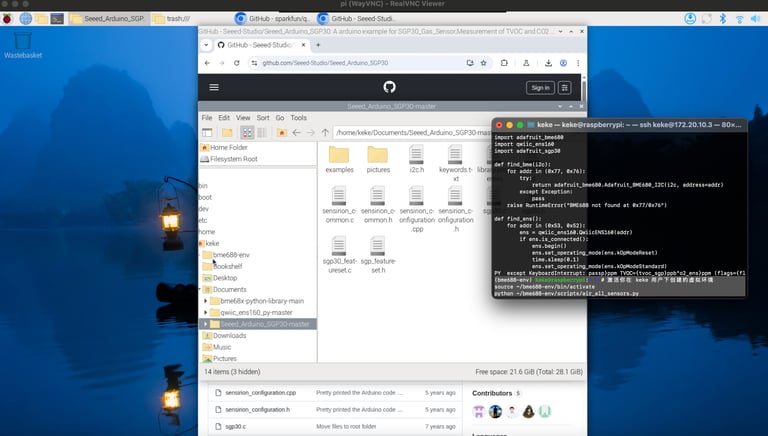This screenshot has width=768, height=436.
Task: Click the file manager path input field
Action: coord(412,133)
